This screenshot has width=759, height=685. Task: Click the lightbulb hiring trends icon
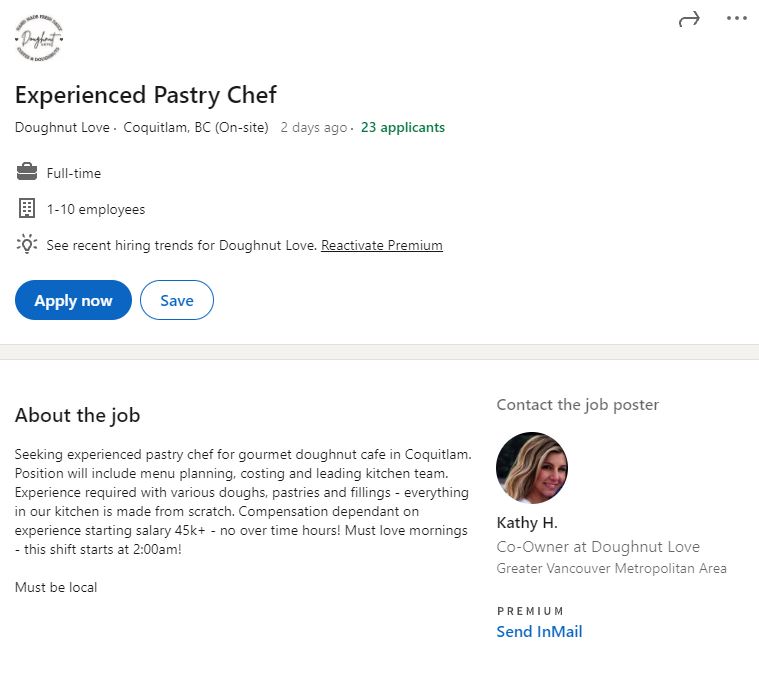pyautogui.click(x=27, y=244)
